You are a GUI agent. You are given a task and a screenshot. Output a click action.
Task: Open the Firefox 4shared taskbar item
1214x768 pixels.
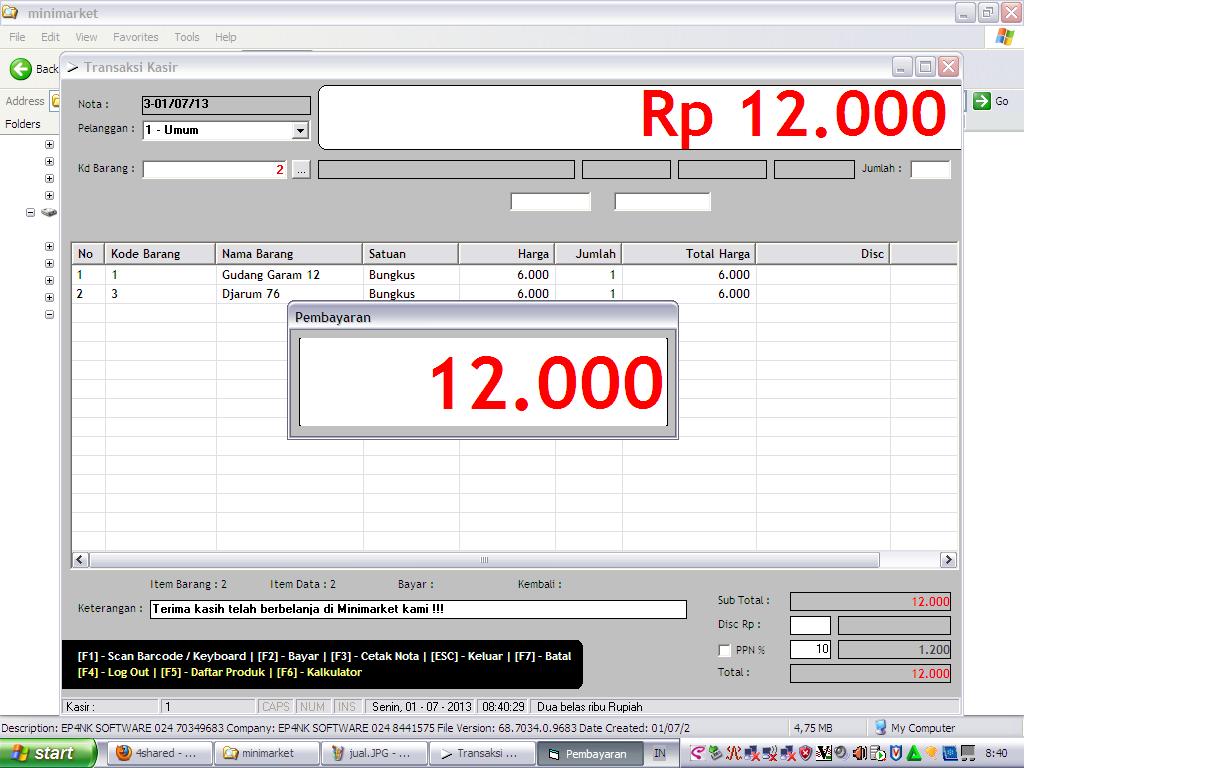click(156, 753)
